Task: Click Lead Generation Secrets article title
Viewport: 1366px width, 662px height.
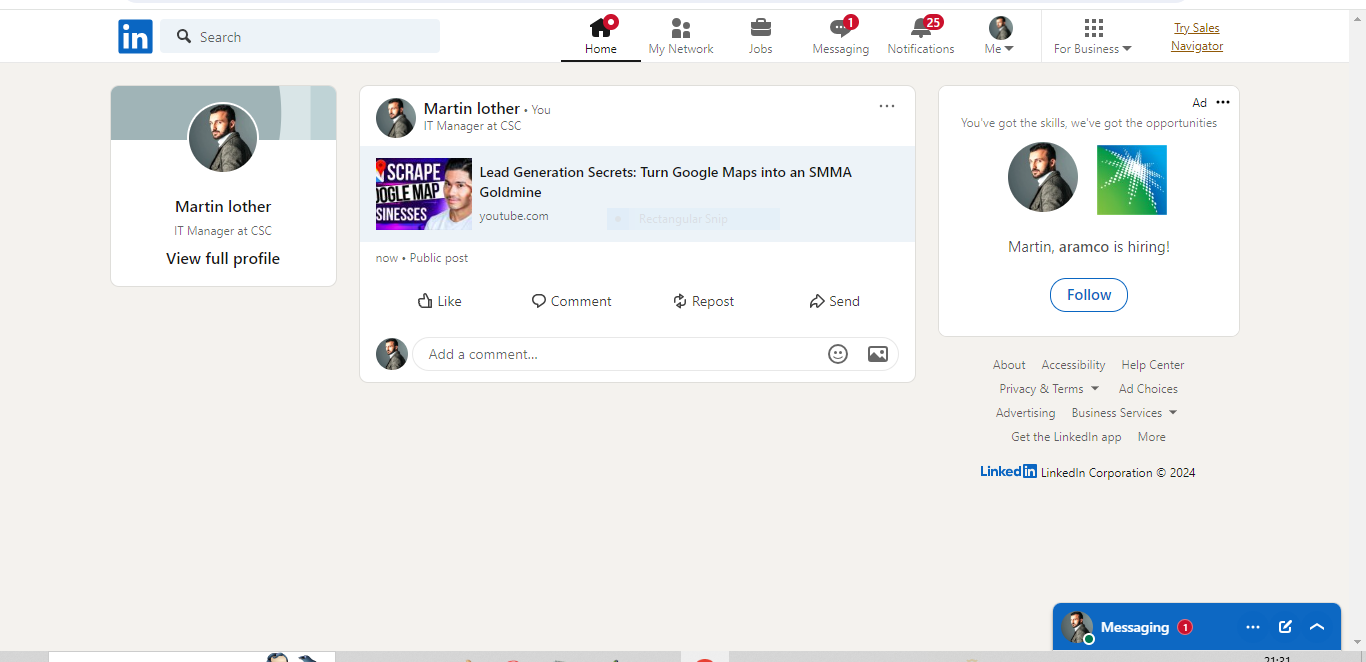Action: 666,182
